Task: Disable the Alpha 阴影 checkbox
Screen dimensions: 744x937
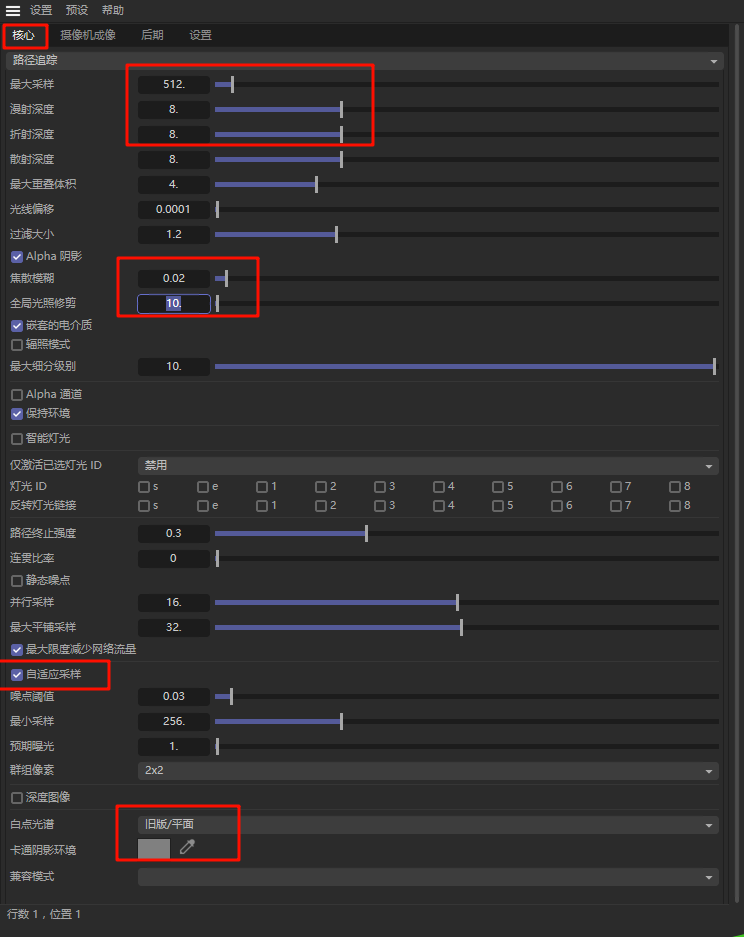Action: (17, 257)
